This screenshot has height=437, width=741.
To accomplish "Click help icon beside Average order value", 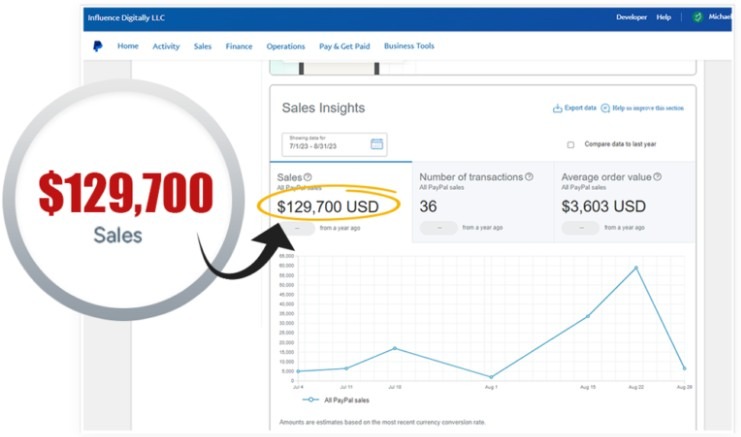I will [657, 177].
